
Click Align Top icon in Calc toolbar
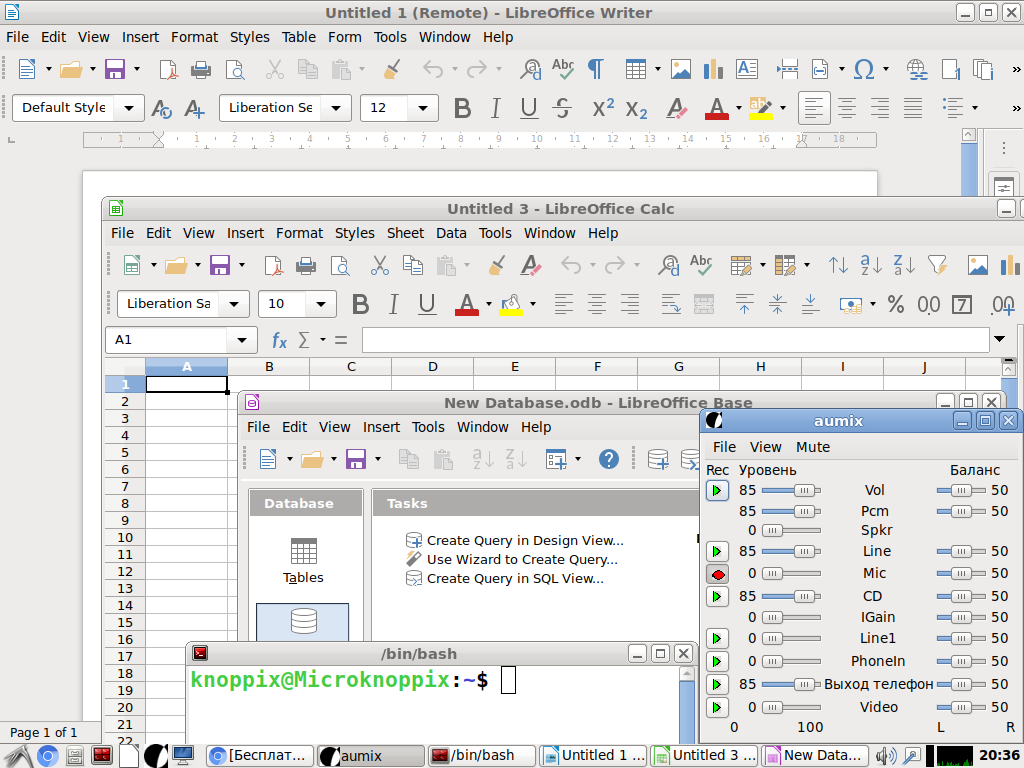click(x=744, y=304)
